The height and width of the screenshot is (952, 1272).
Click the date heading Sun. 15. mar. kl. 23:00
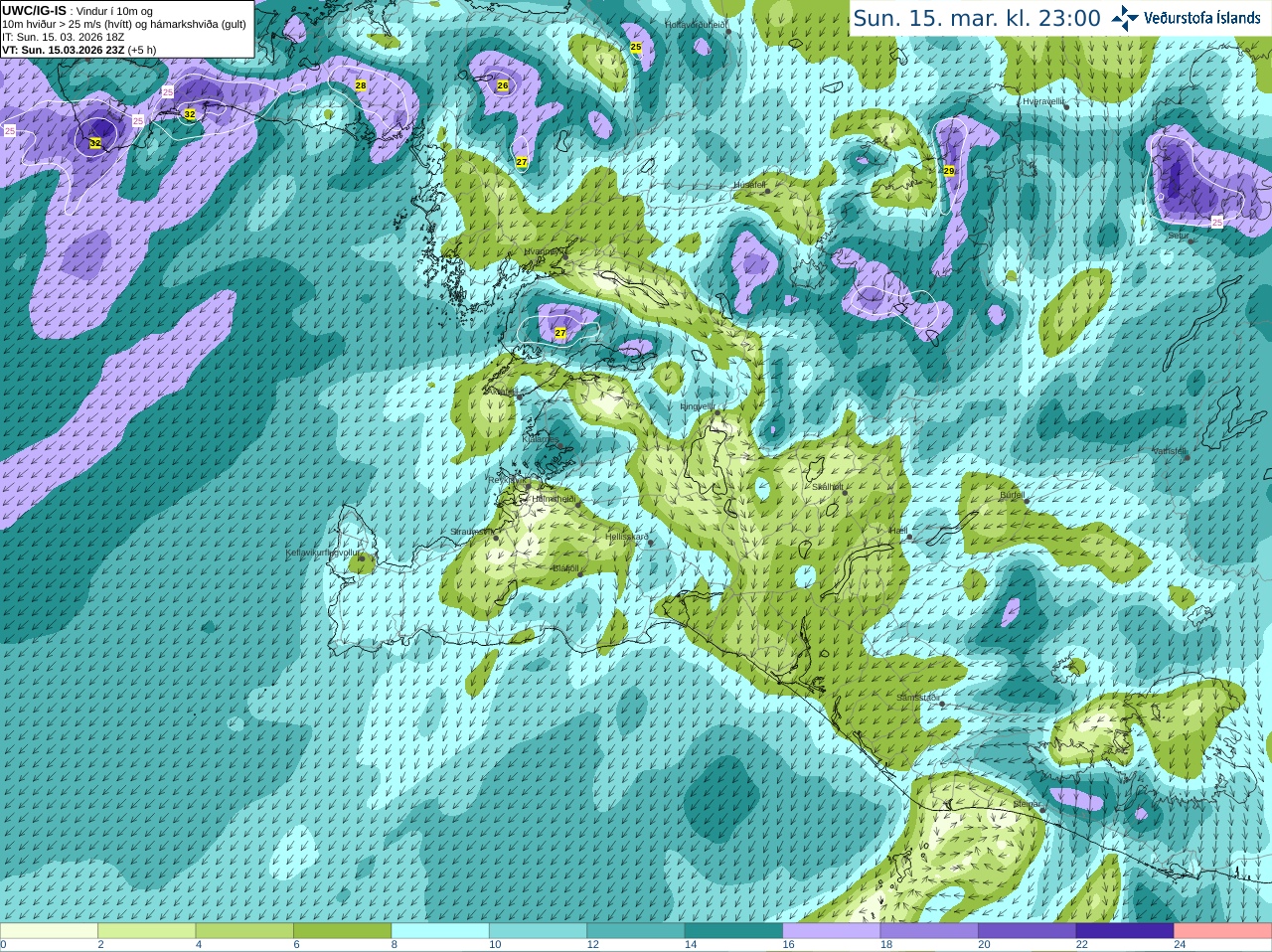(x=977, y=18)
